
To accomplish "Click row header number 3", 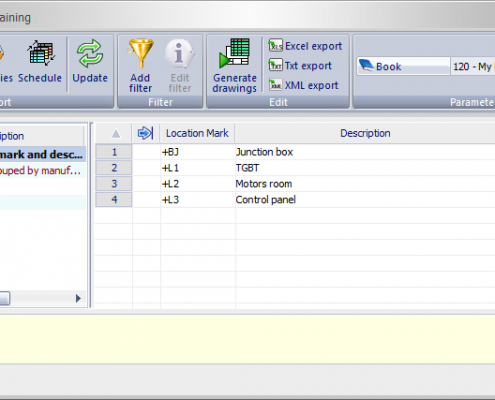I will [114, 184].
